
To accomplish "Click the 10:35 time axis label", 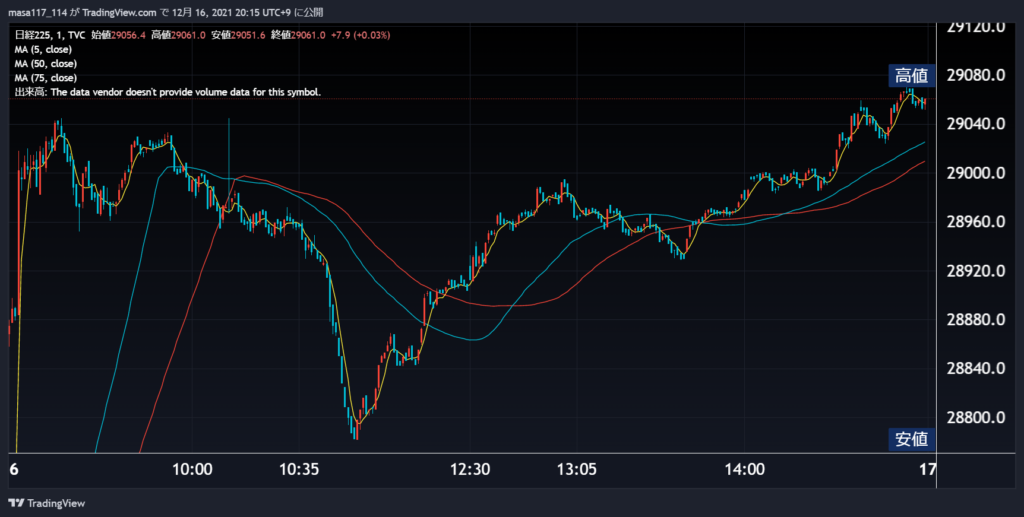I will coord(299,469).
